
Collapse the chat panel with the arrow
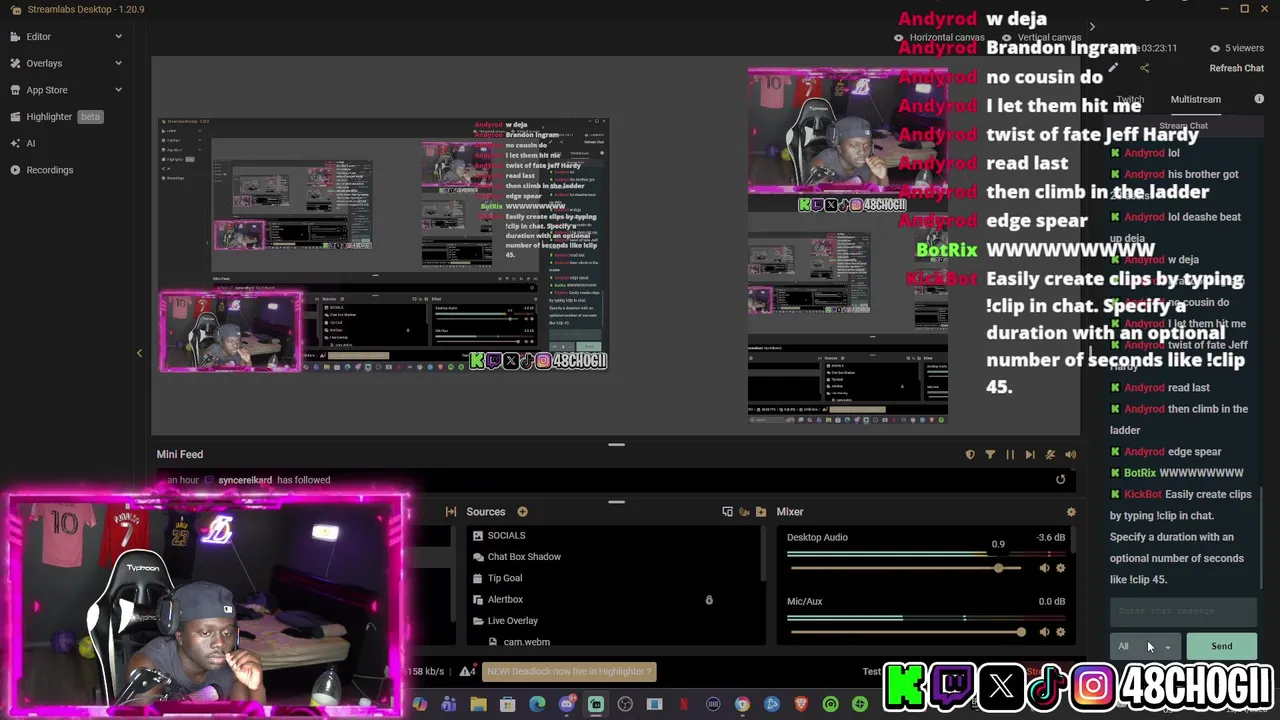pos(1092,27)
